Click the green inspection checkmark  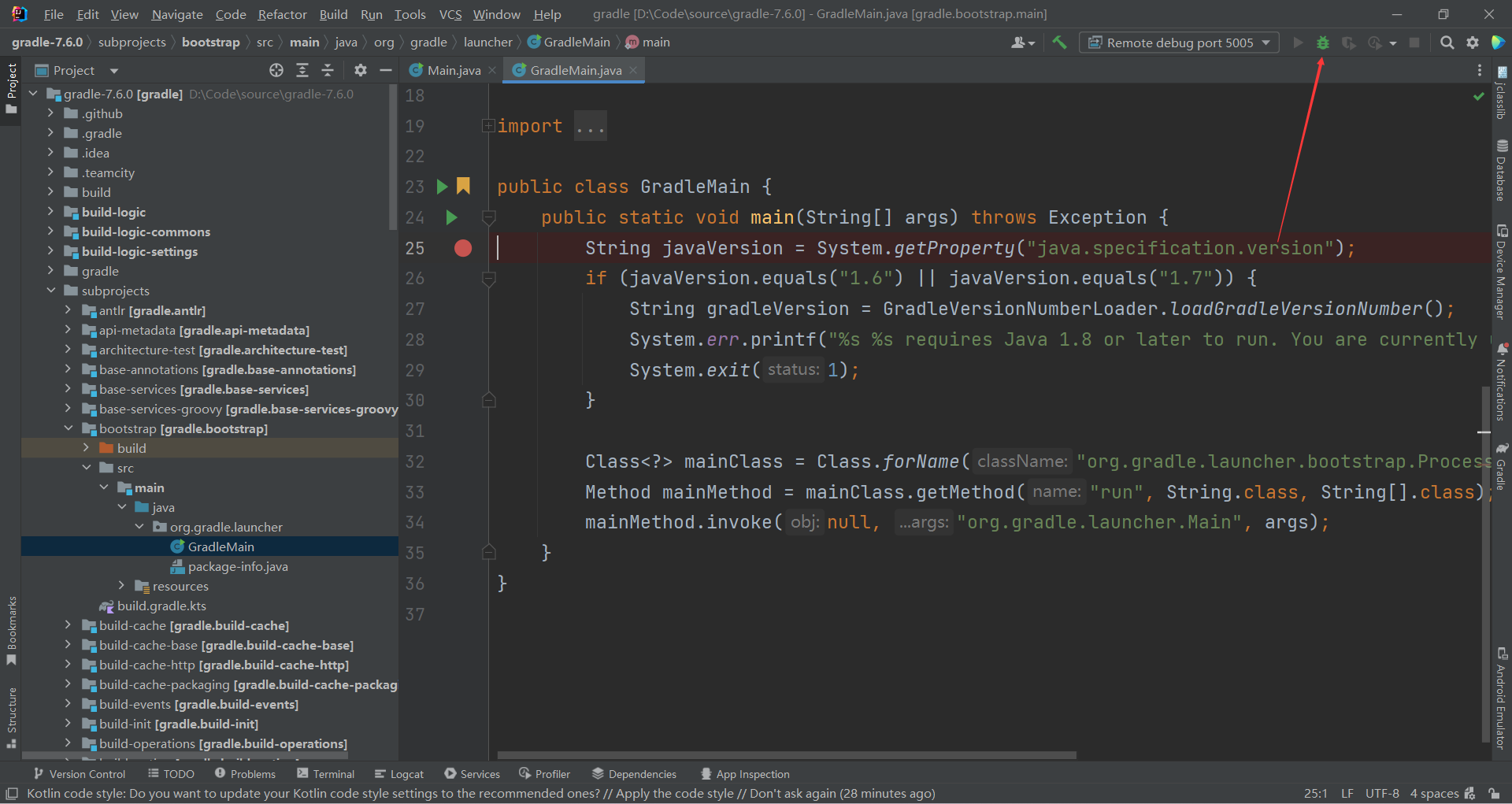tap(1478, 96)
